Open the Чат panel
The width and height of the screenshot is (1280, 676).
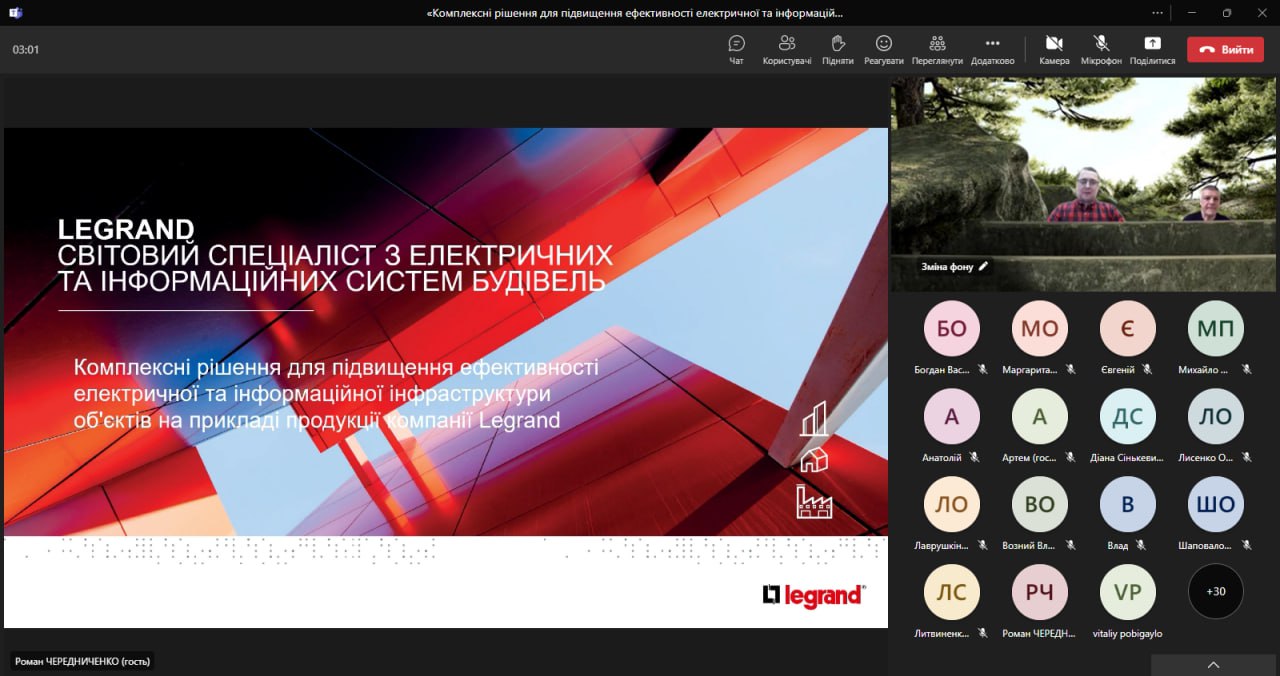pyautogui.click(x=737, y=50)
